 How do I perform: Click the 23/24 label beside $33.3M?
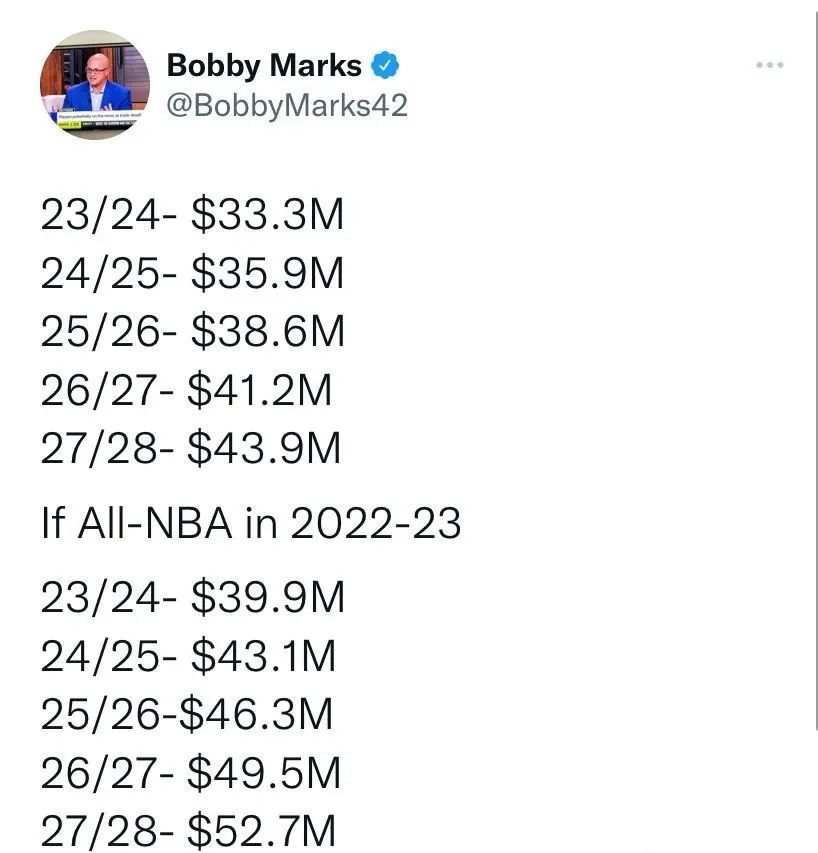(101, 215)
